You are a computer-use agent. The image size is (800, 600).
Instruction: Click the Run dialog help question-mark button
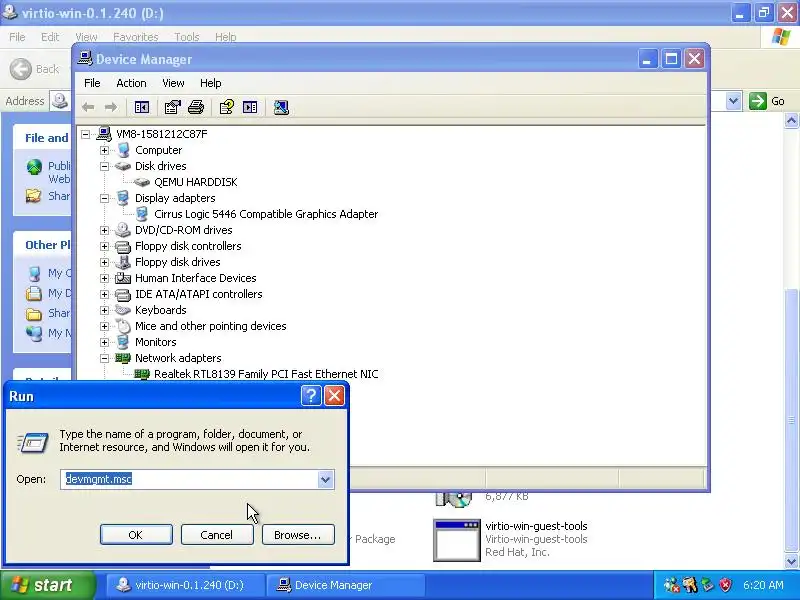[311, 395]
